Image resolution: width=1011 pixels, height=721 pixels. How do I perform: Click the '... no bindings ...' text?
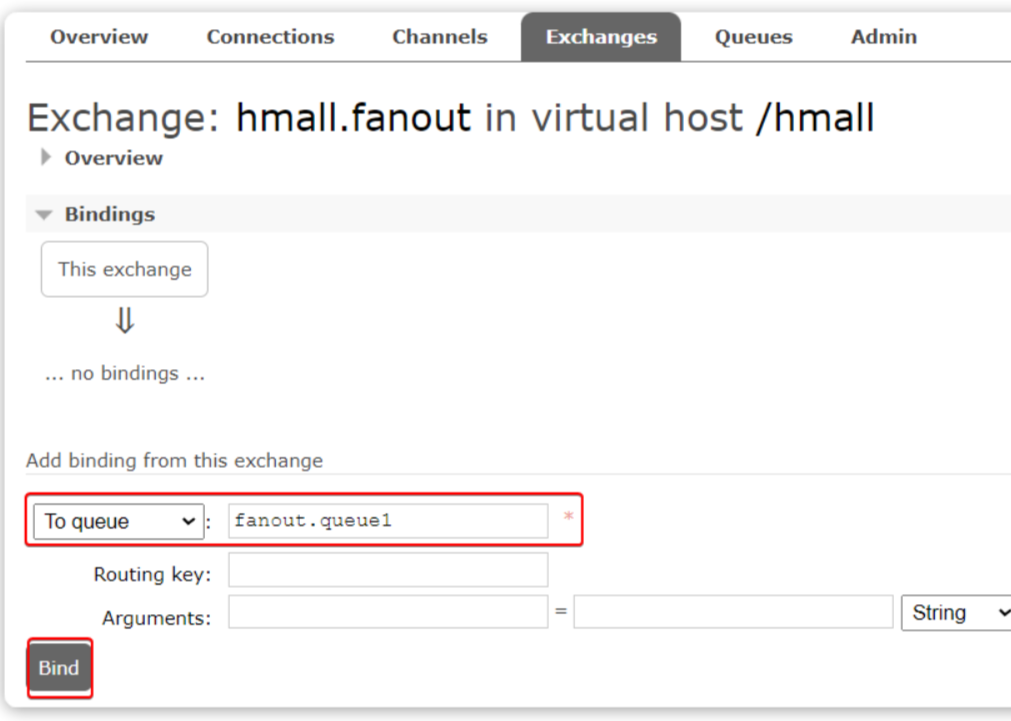pyautogui.click(x=124, y=374)
